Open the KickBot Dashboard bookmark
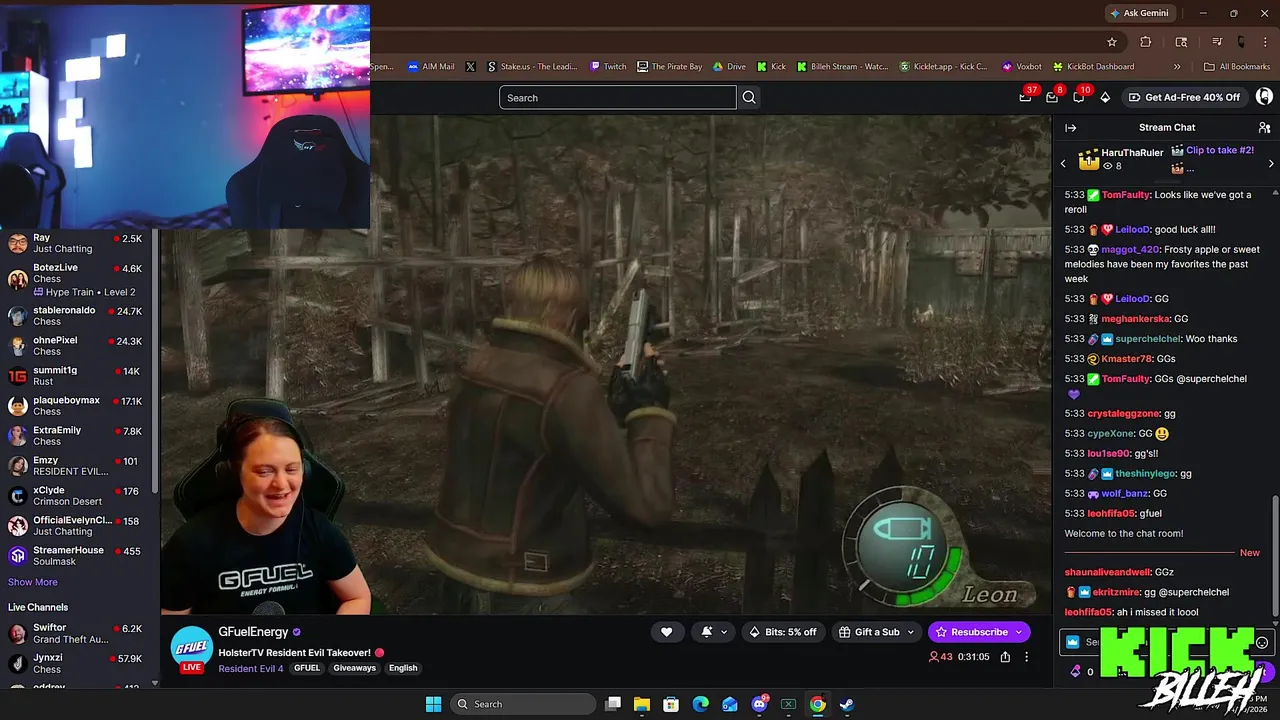The height and width of the screenshot is (720, 1280). click(1093, 67)
